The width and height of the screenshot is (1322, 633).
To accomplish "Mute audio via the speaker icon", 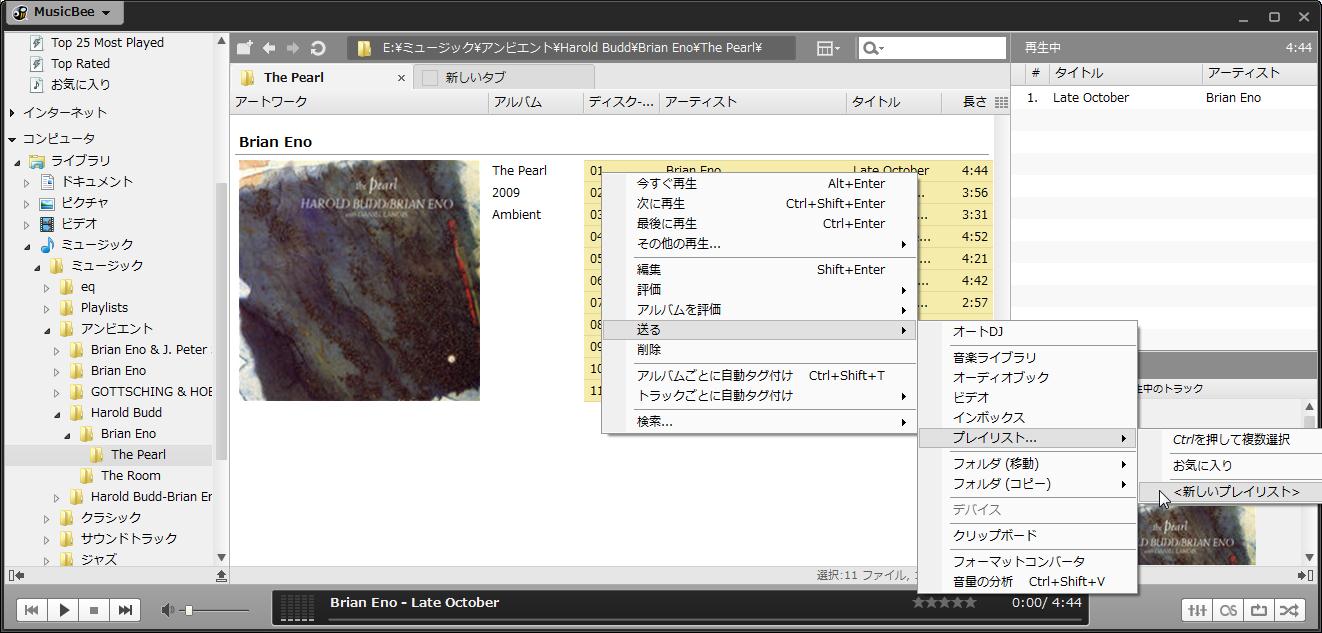I will [169, 610].
